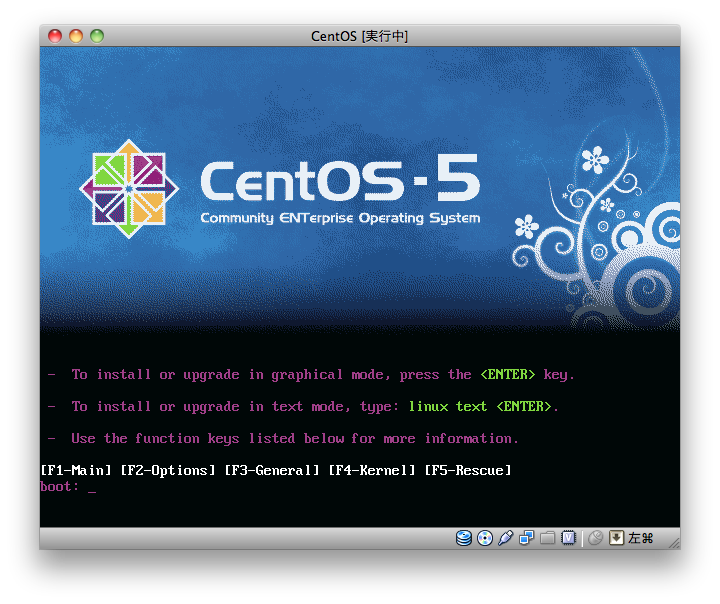Click the [F1-Main] label

pyautogui.click(x=76, y=470)
